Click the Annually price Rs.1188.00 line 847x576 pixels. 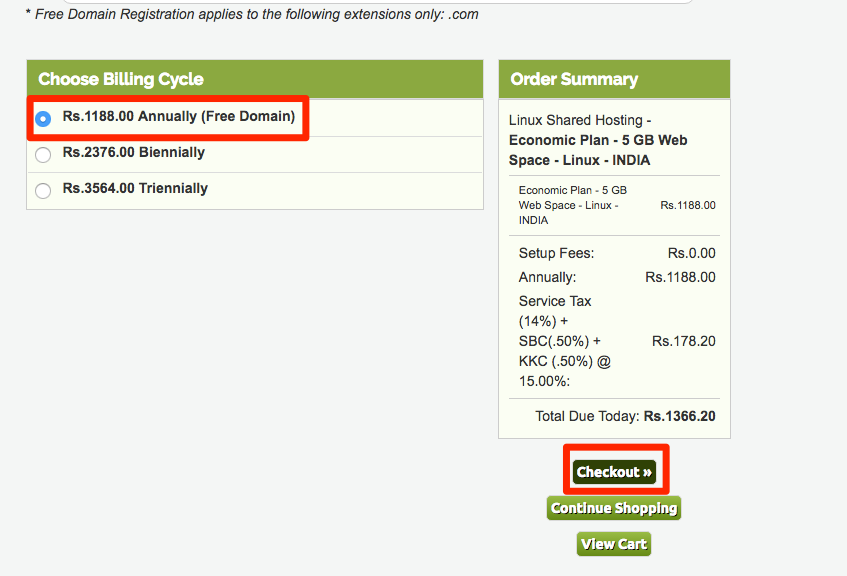(680, 277)
